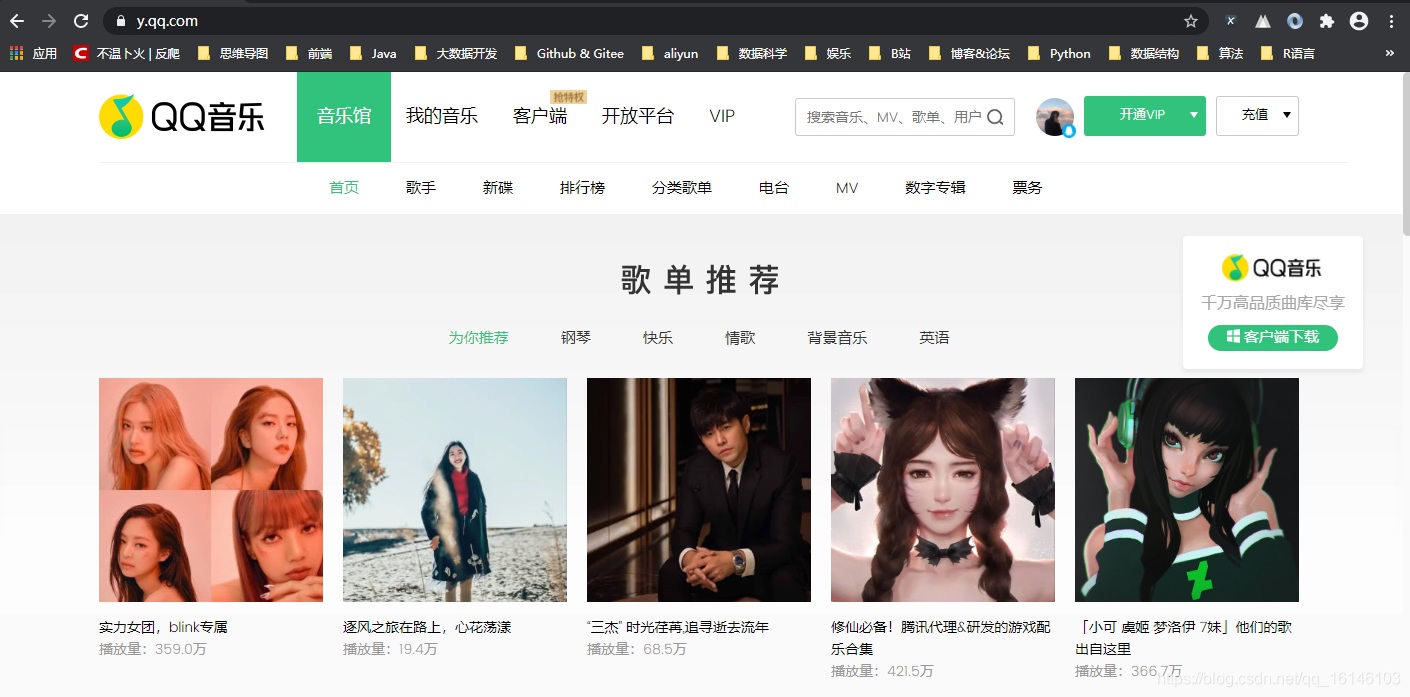Open Chrome's three-dot menu
The image size is (1410, 697).
click(x=1391, y=21)
